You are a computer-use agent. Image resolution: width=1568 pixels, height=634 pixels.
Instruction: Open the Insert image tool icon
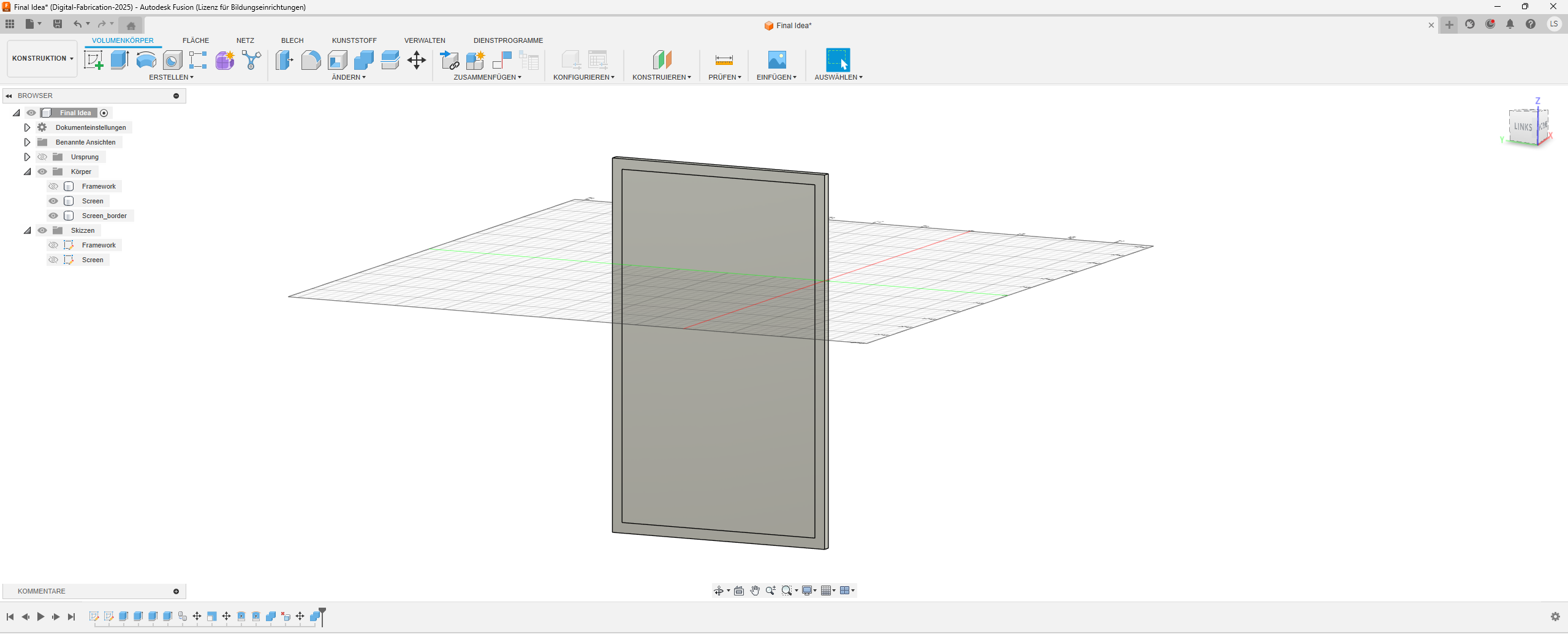click(776, 60)
